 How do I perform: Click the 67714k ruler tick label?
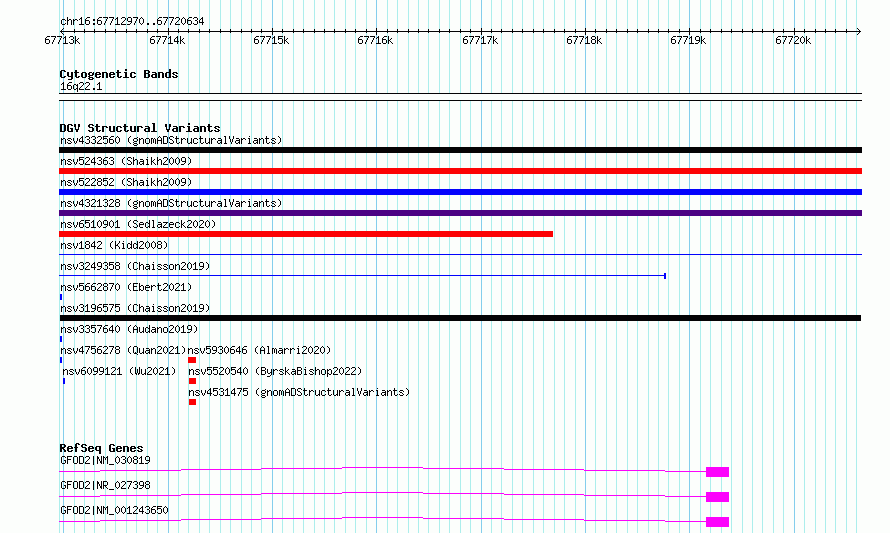[167, 41]
